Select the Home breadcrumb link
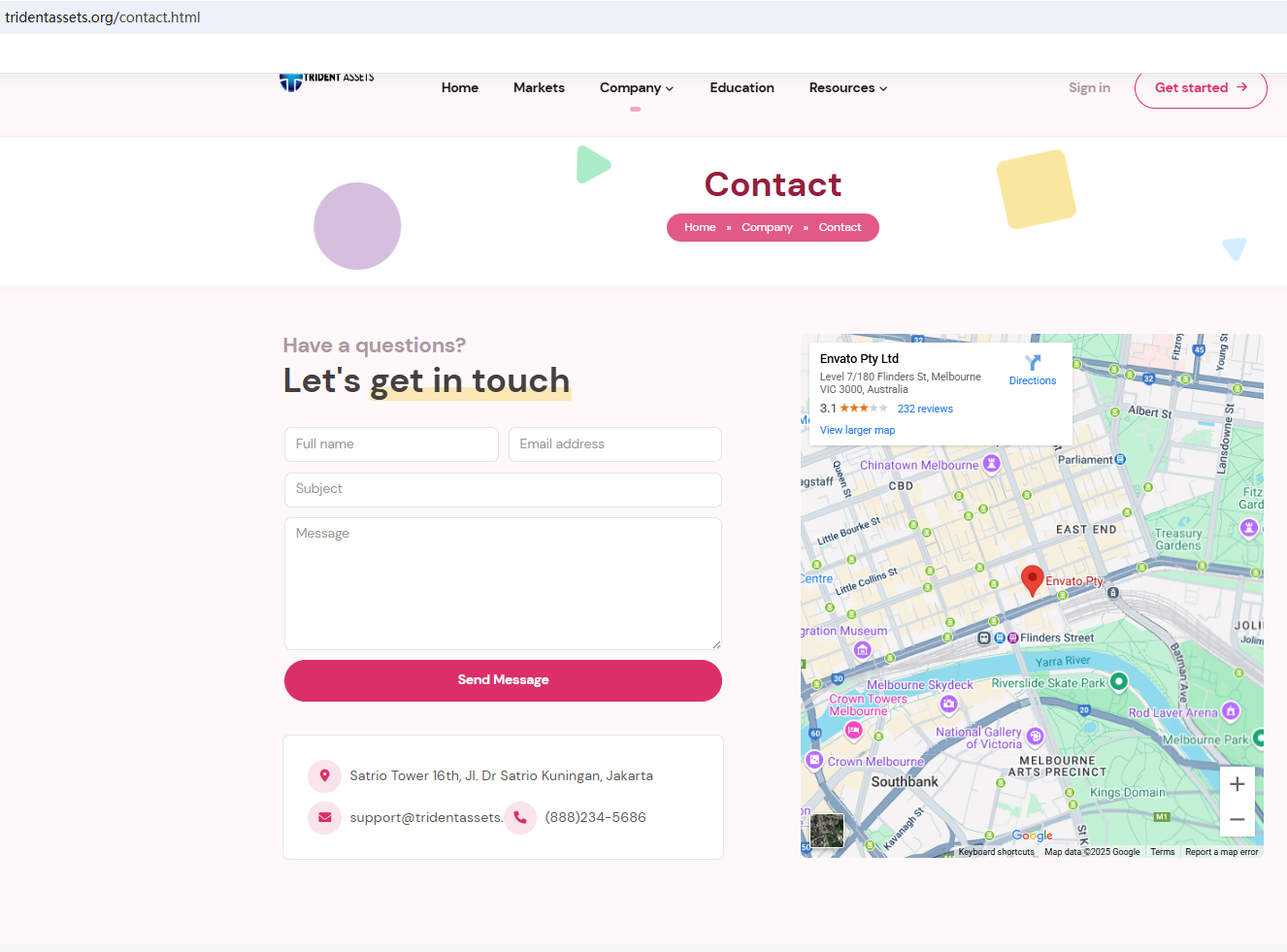 [700, 228]
